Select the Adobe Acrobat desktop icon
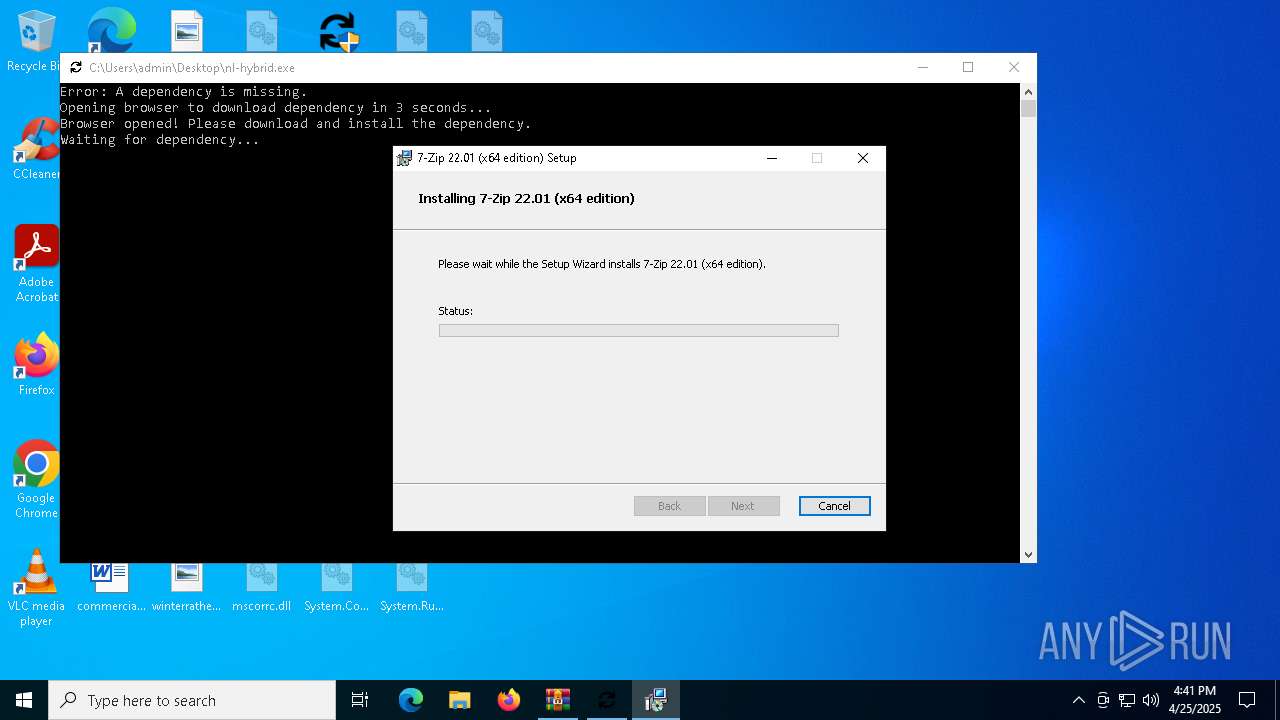This screenshot has width=1280, height=720. tap(36, 263)
